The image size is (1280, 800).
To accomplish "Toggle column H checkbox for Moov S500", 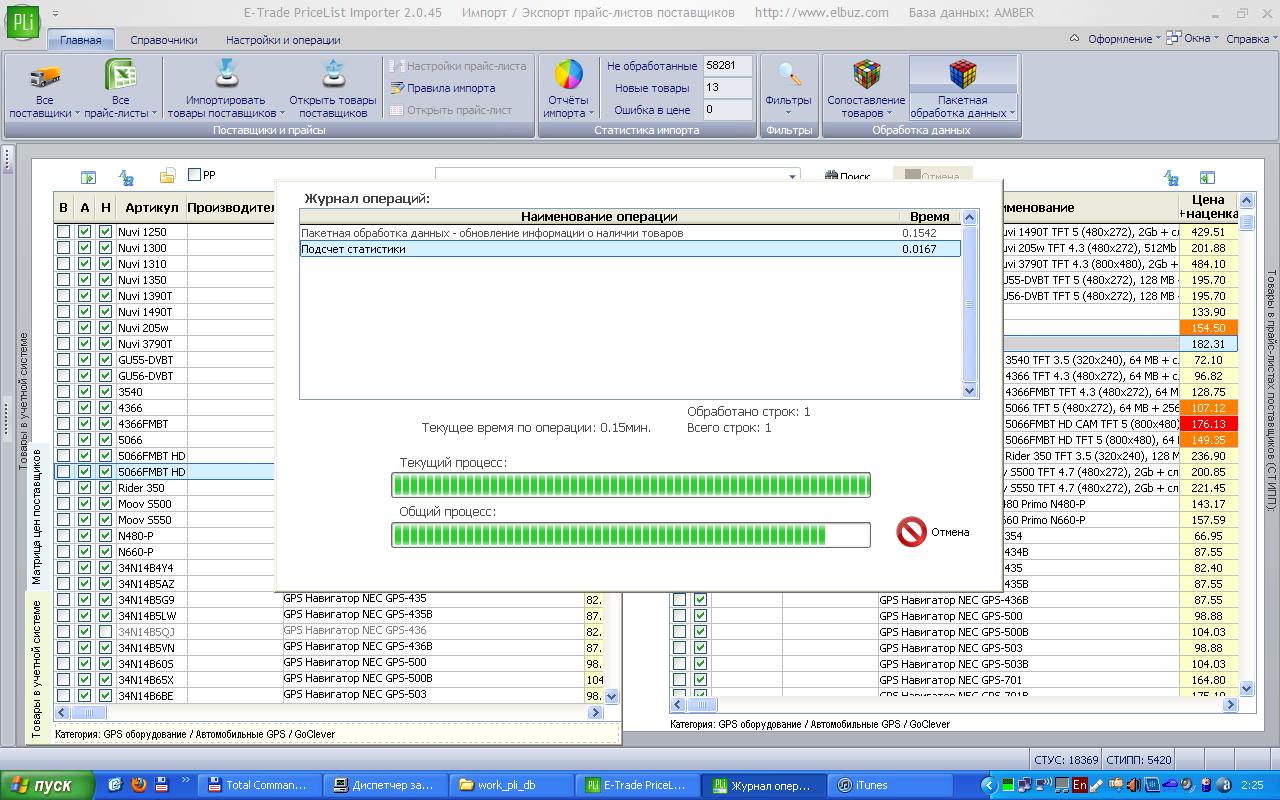I will (106, 504).
